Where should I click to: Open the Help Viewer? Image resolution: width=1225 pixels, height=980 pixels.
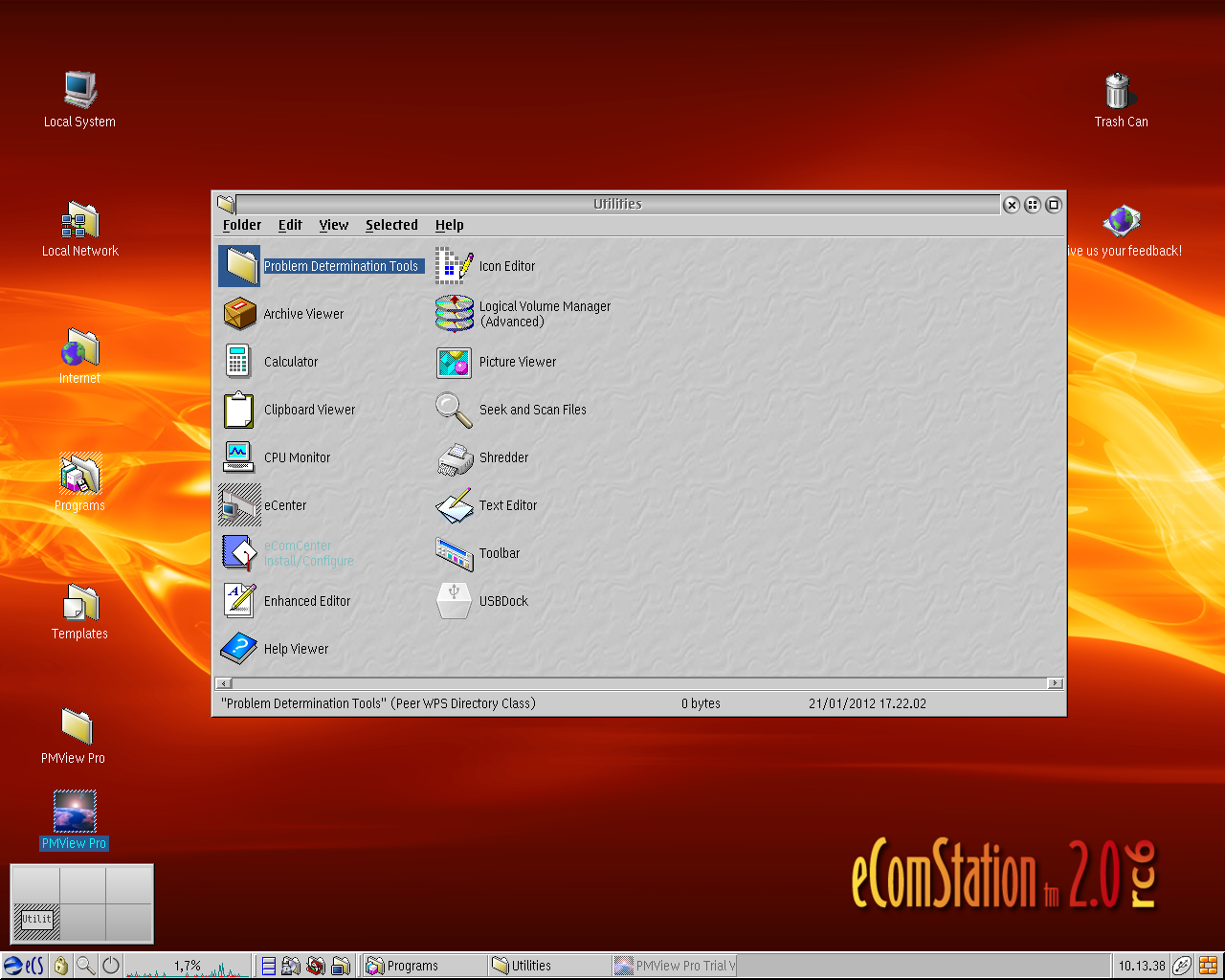point(239,649)
